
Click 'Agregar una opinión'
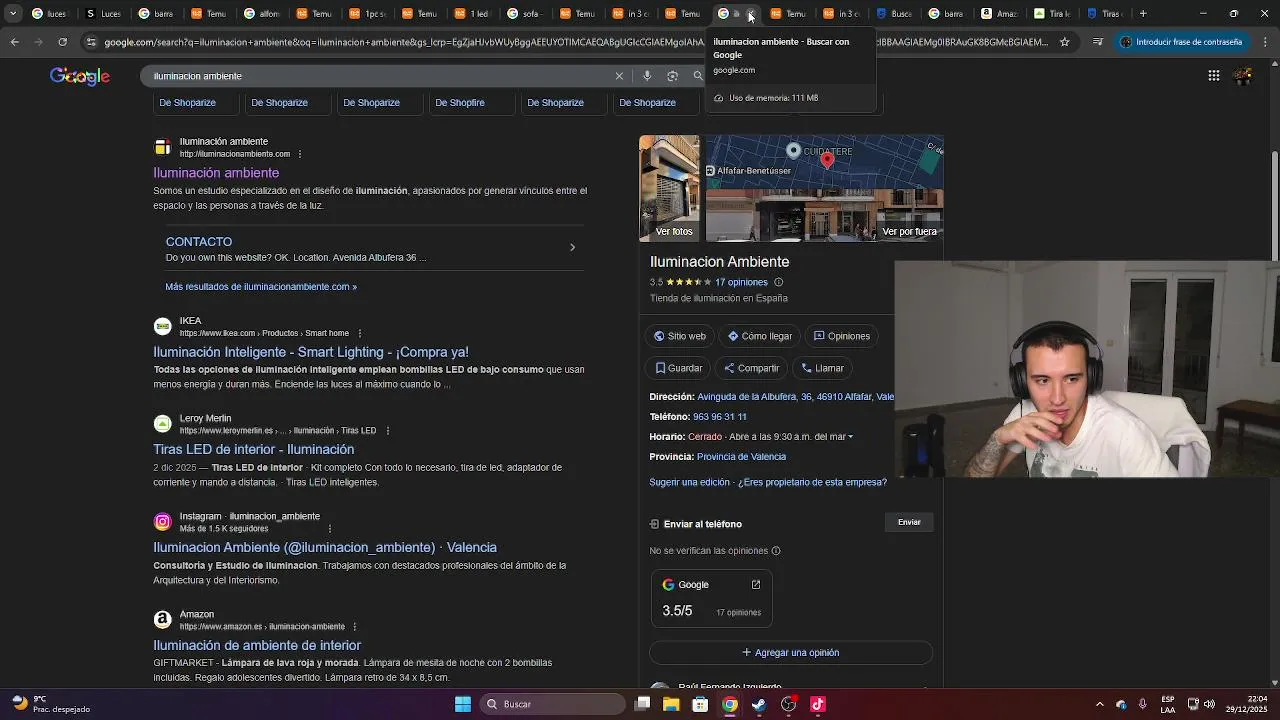pos(791,653)
